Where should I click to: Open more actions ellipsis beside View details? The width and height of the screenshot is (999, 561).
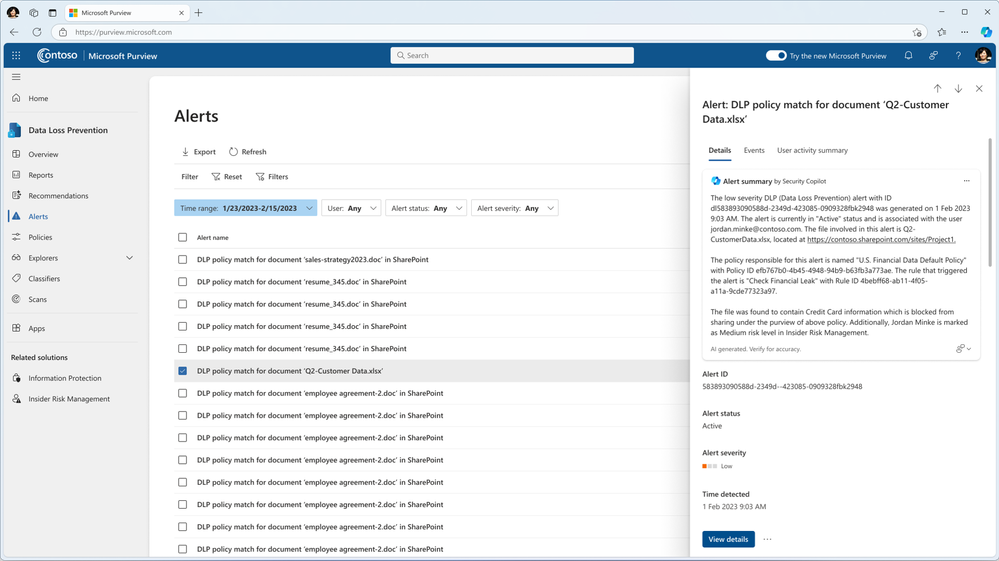768,539
